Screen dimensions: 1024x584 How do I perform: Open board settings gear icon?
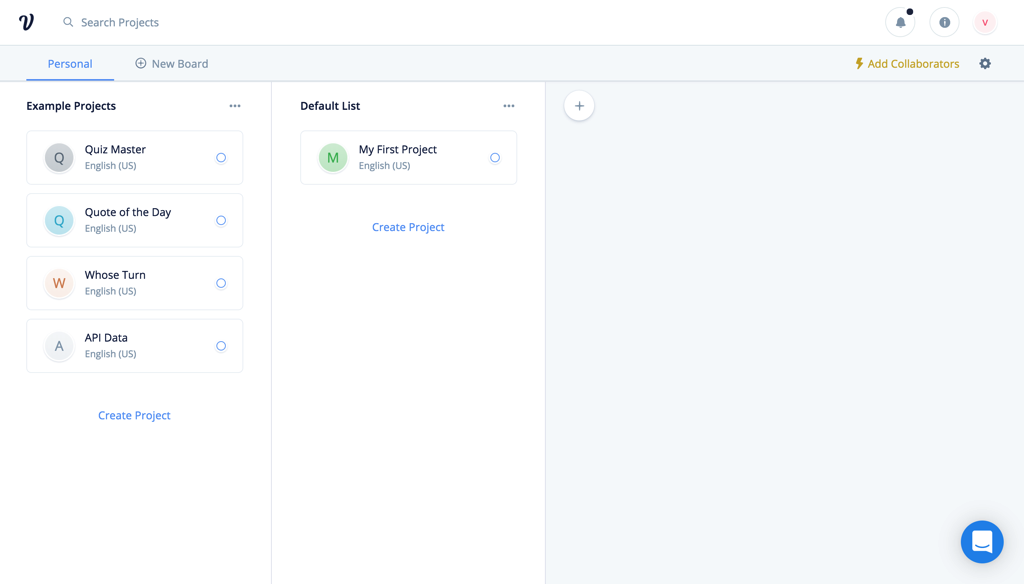[985, 64]
